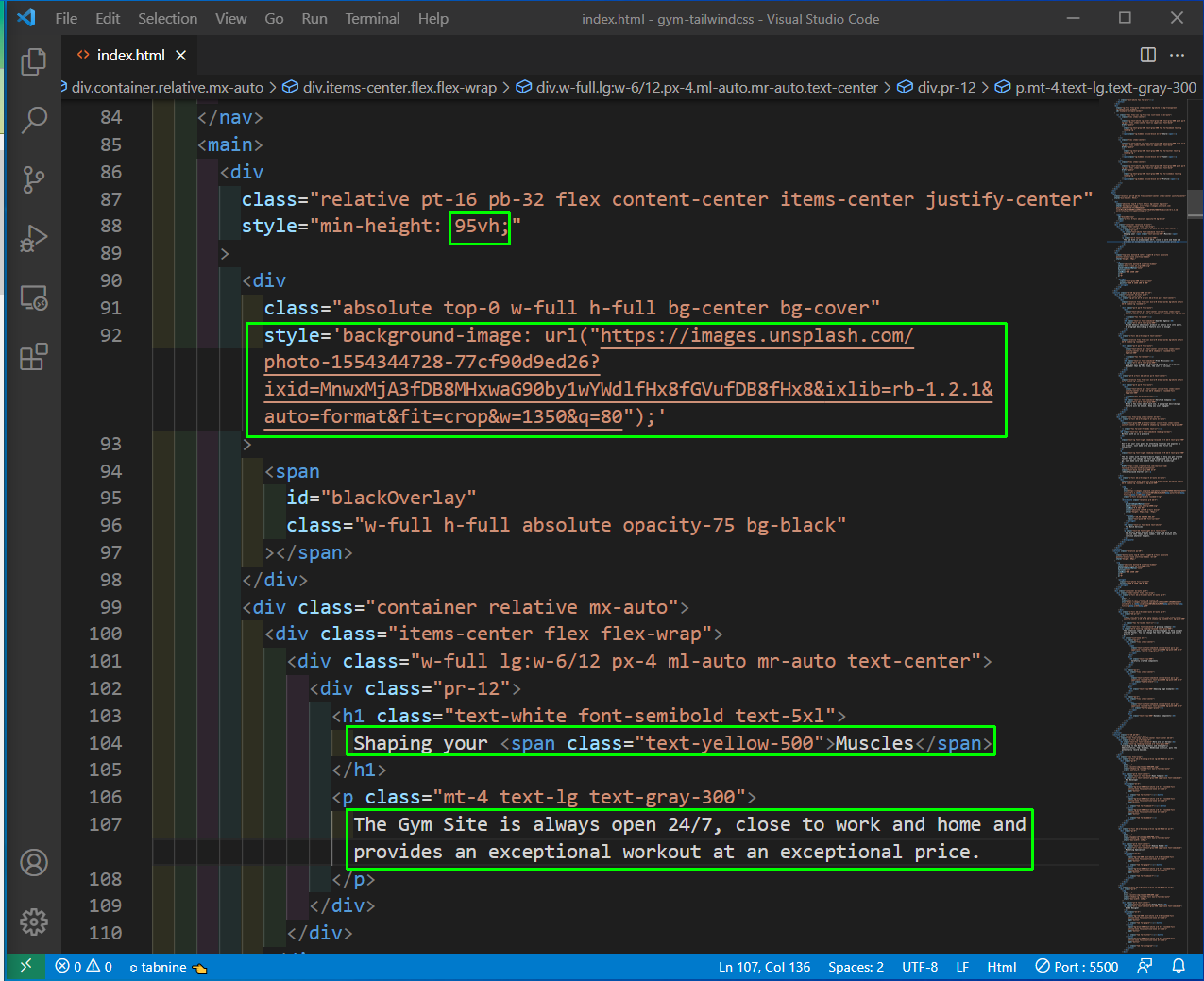Click the errors and warnings counter in the status bar
This screenshot has height=981, width=1204.
(x=83, y=967)
